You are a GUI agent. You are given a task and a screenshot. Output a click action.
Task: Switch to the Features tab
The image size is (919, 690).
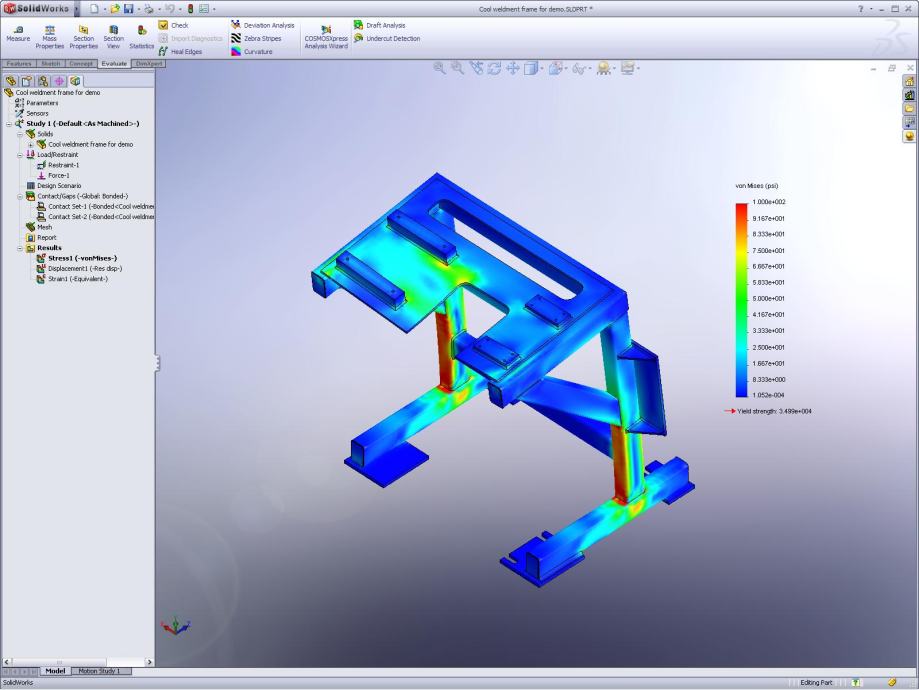tap(20, 62)
